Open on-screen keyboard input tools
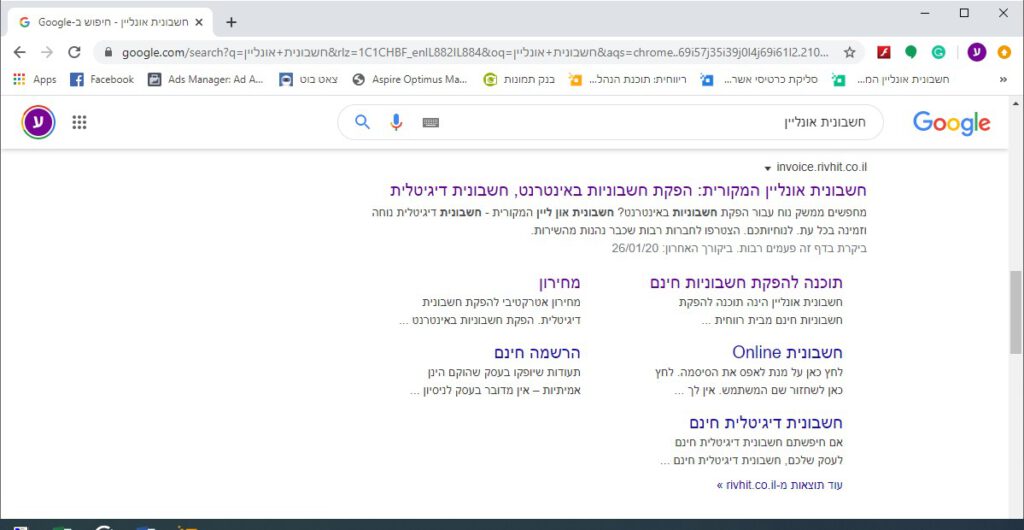 click(430, 123)
